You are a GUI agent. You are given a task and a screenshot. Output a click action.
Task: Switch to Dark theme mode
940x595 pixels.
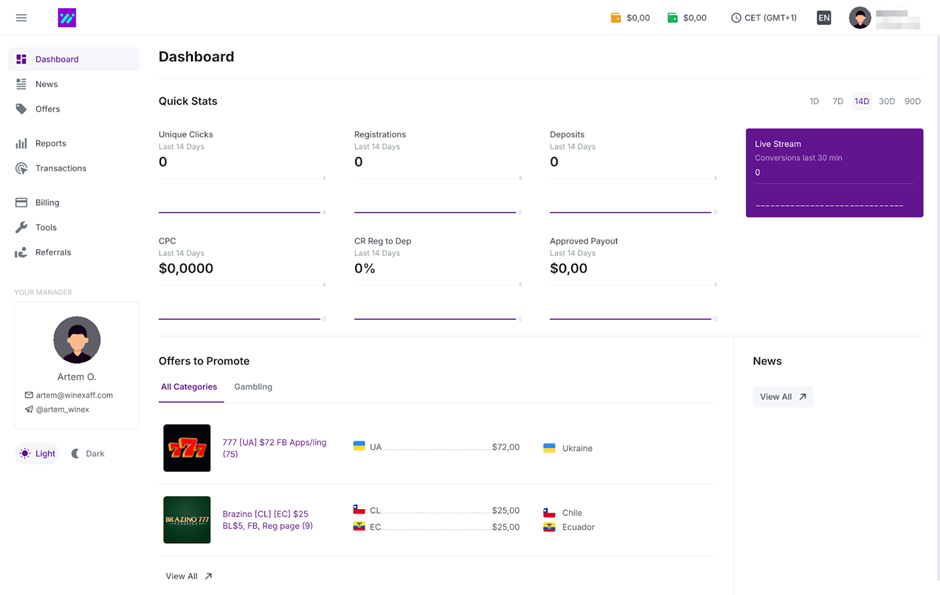(x=88, y=454)
